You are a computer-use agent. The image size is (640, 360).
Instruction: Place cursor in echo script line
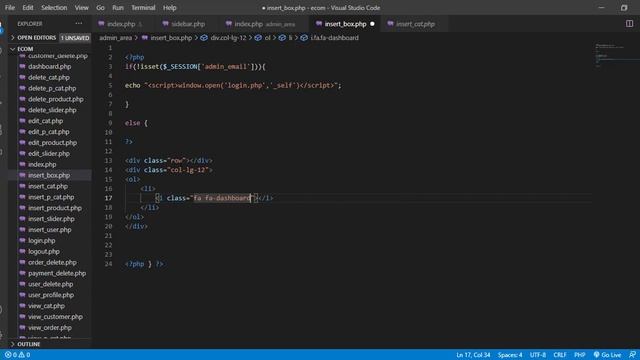[x=233, y=85]
